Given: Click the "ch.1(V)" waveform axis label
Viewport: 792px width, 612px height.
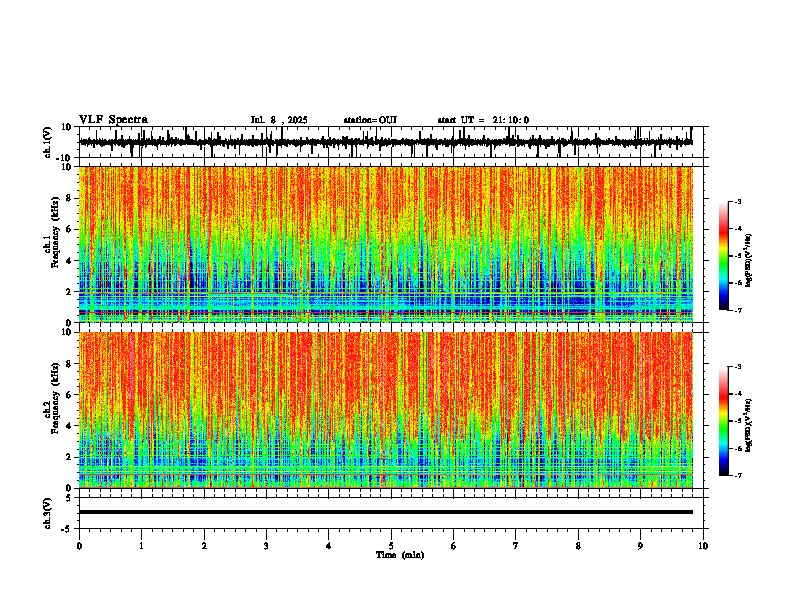Looking at the screenshot, I should click(48, 142).
